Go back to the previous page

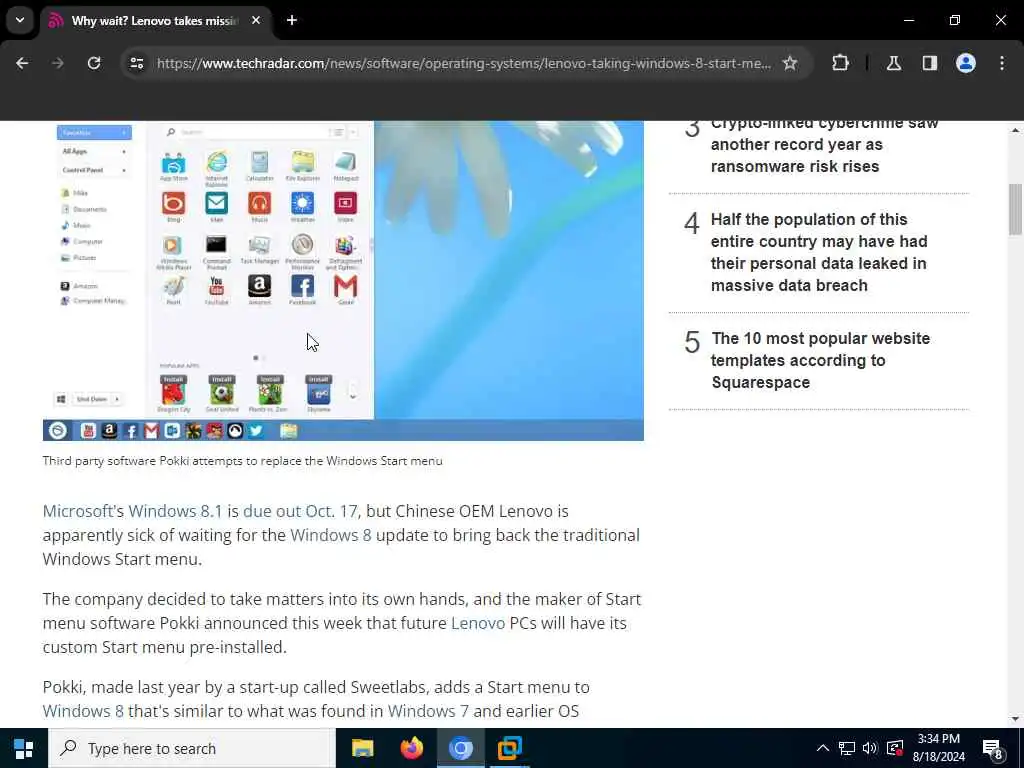pos(22,63)
